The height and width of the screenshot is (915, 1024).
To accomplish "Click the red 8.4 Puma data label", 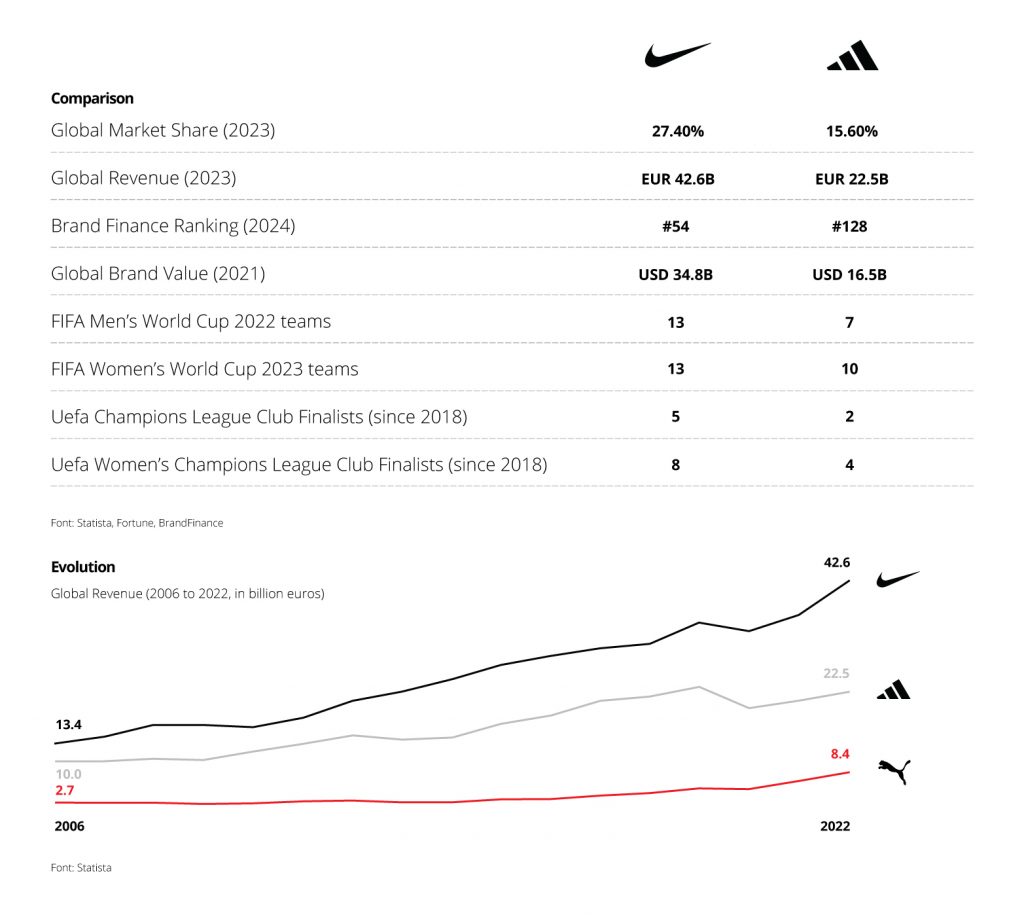I will (840, 754).
